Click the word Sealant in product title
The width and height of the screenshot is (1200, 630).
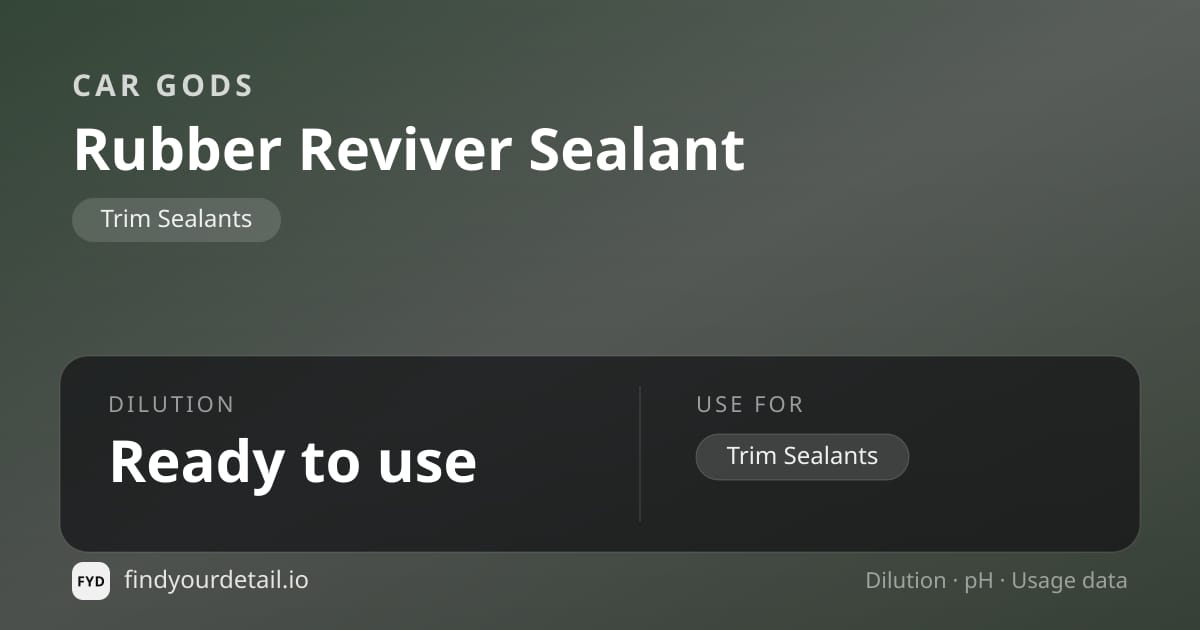tap(637, 150)
